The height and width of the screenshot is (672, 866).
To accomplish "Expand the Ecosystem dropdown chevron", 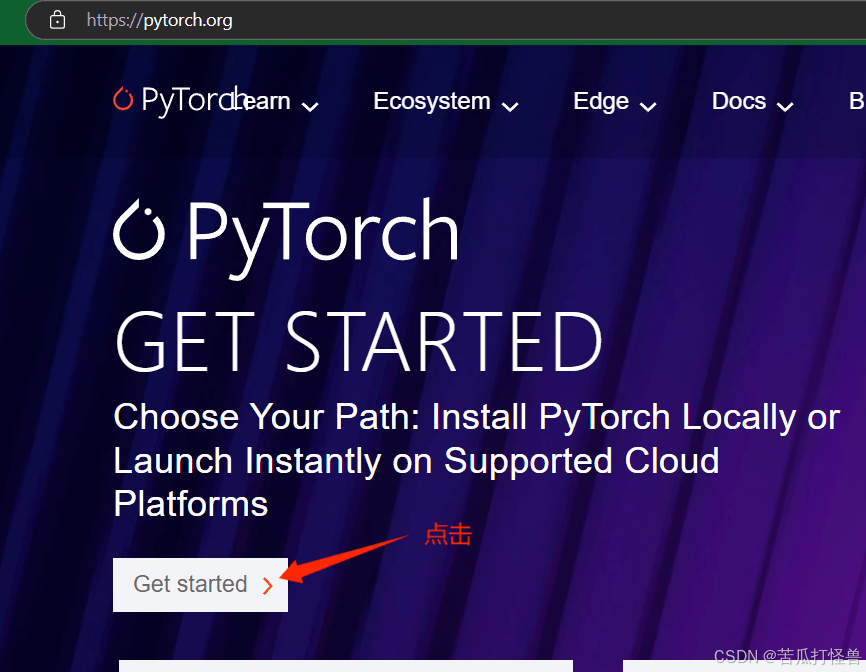I will (x=510, y=106).
